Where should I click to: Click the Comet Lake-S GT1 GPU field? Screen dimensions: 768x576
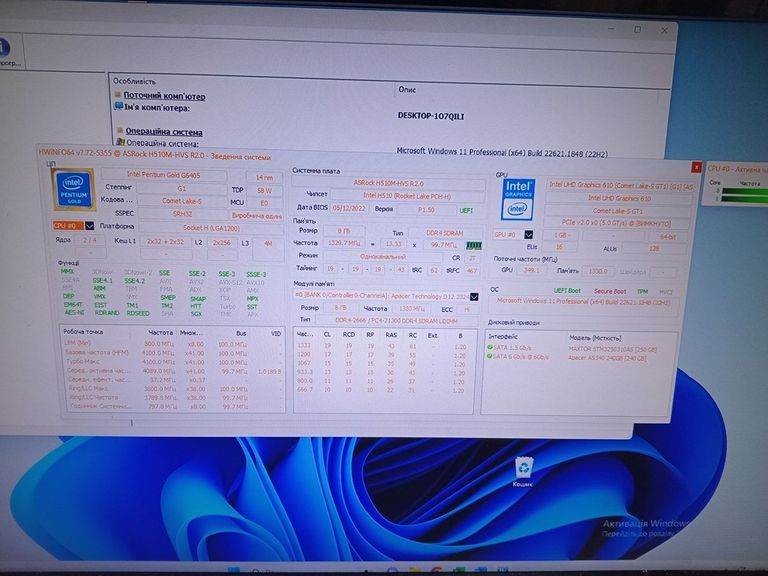pyautogui.click(x=617, y=211)
